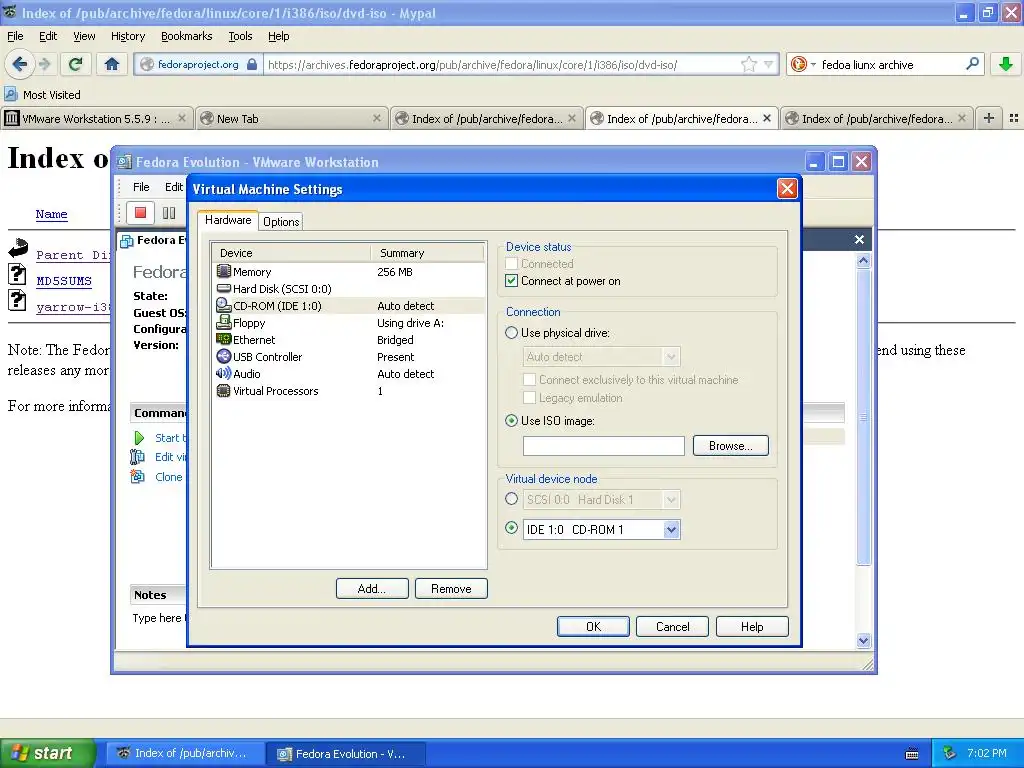Screen dimensions: 1024x768
Task: Click the padlock icon in address bar
Action: pos(251,64)
